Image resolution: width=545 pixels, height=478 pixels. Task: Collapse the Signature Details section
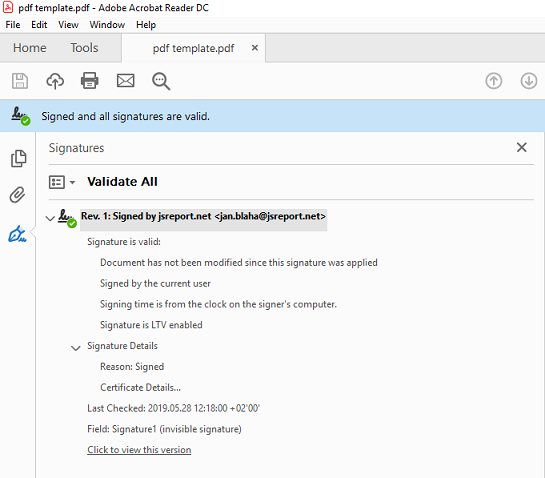click(x=76, y=348)
